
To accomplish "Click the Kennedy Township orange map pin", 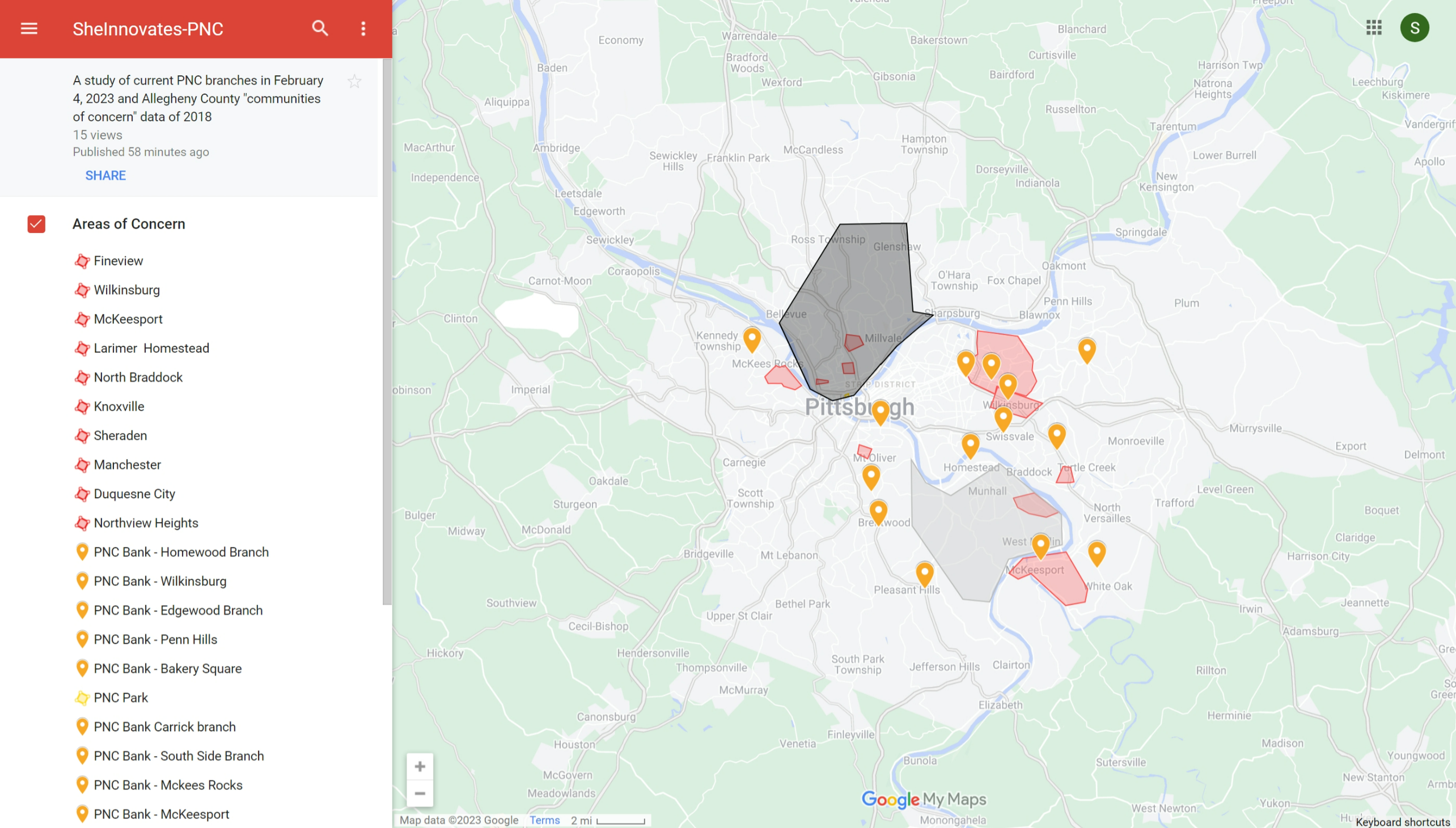I will [752, 339].
